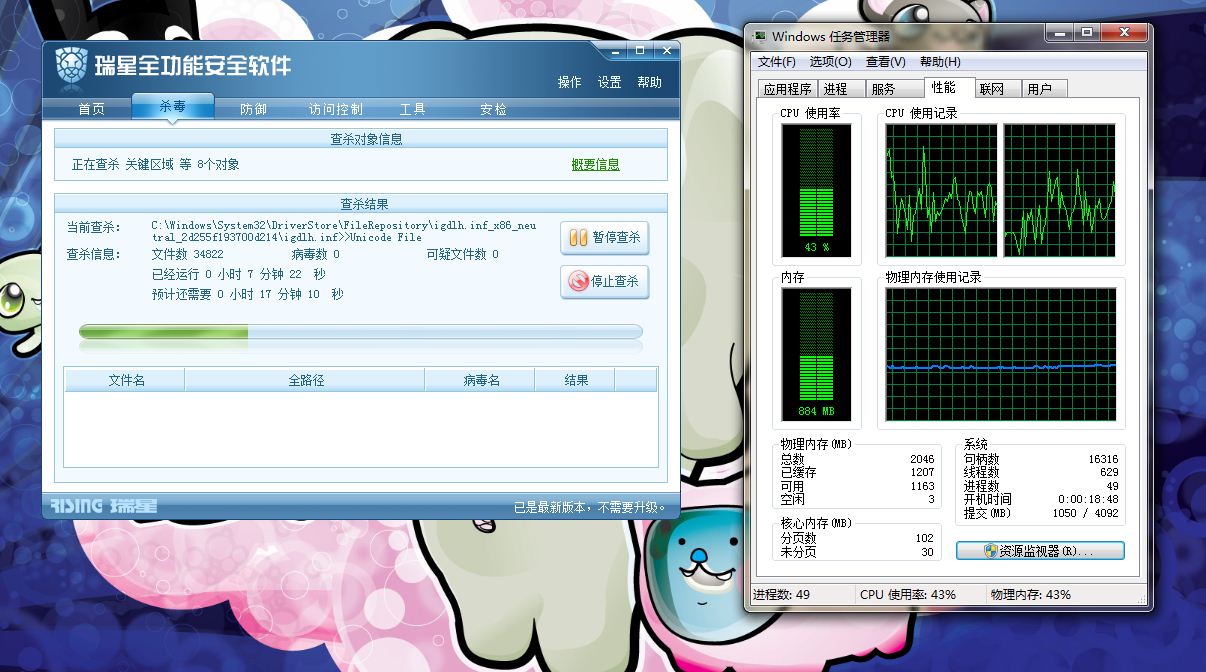Open Task Manager 选项(O) menu

[x=830, y=62]
